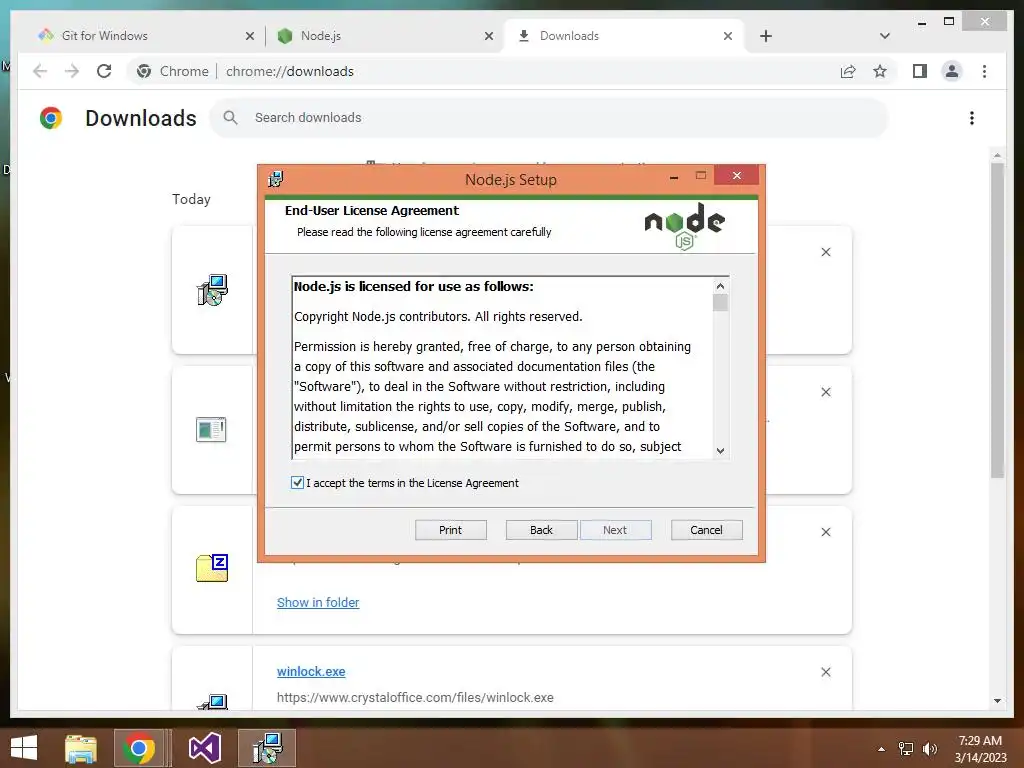Screen dimensions: 1024x768
Task: Click the license text scroll up arrow
Action: 720,285
